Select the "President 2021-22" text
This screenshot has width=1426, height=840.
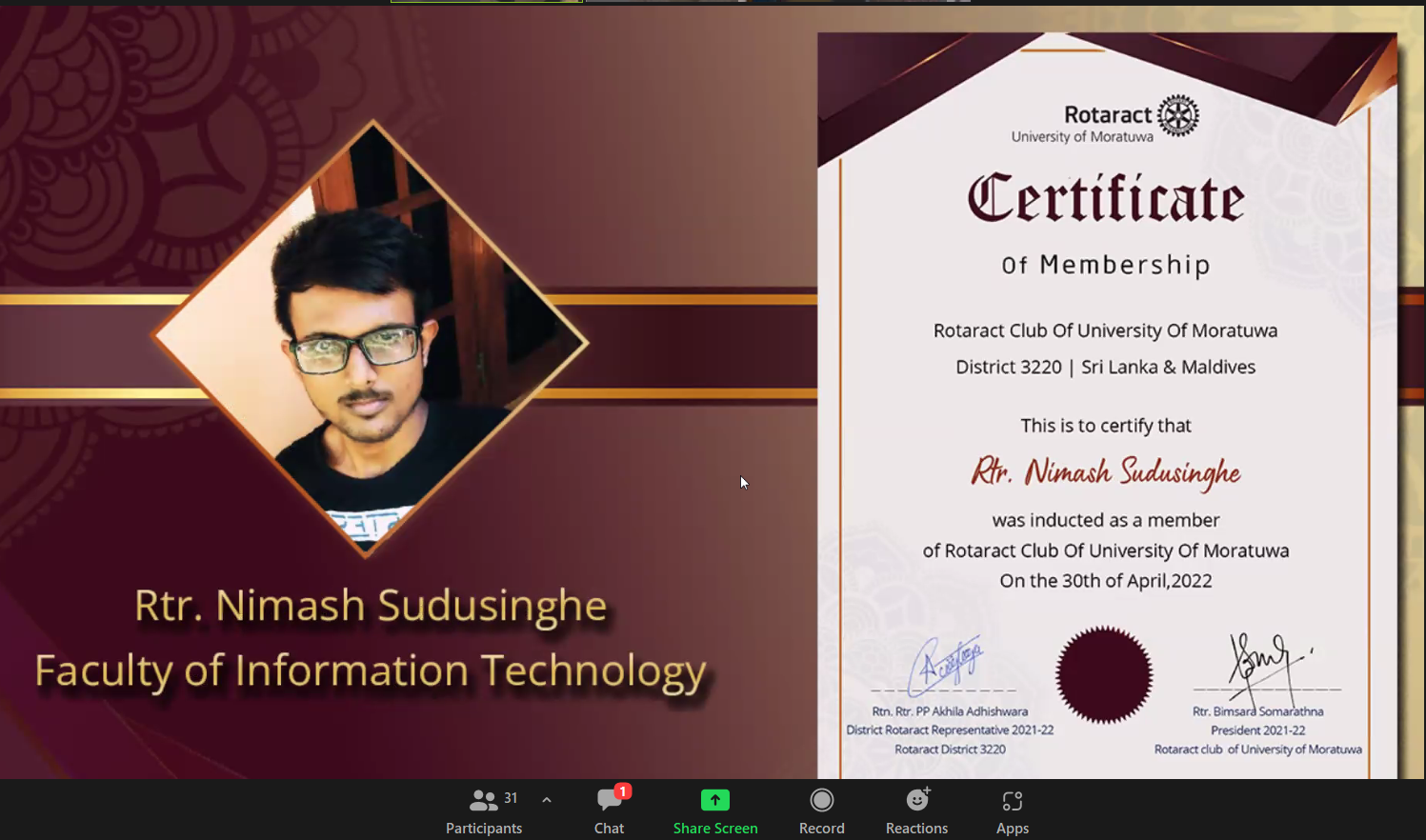[1258, 730]
